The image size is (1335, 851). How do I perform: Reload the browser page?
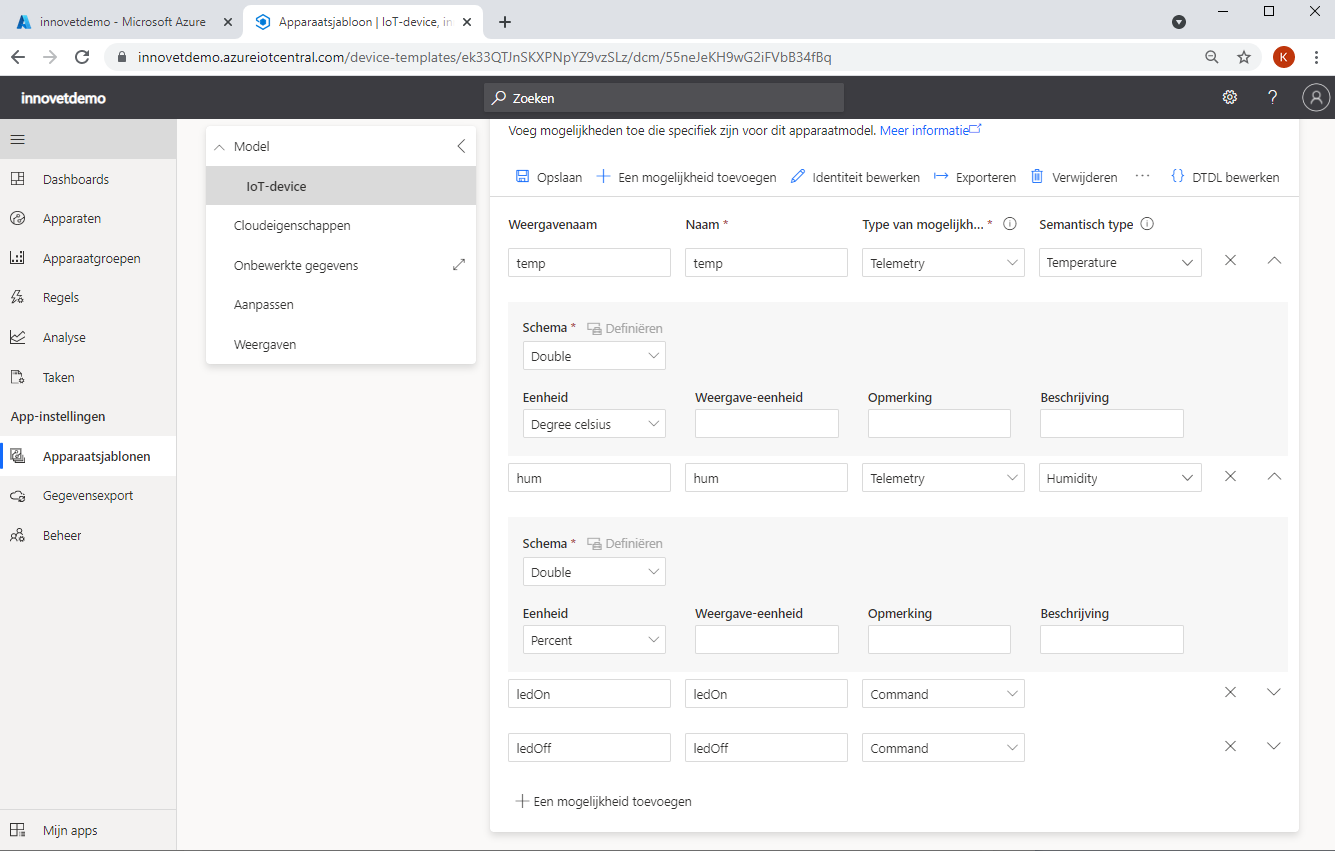point(82,57)
